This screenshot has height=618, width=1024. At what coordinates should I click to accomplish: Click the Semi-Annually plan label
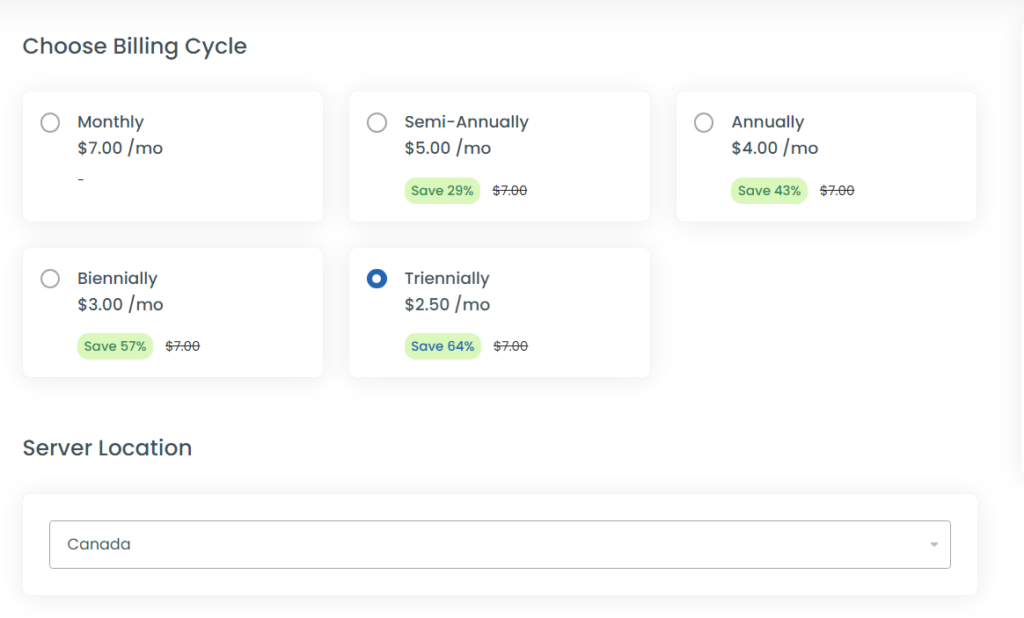pyautogui.click(x=466, y=122)
